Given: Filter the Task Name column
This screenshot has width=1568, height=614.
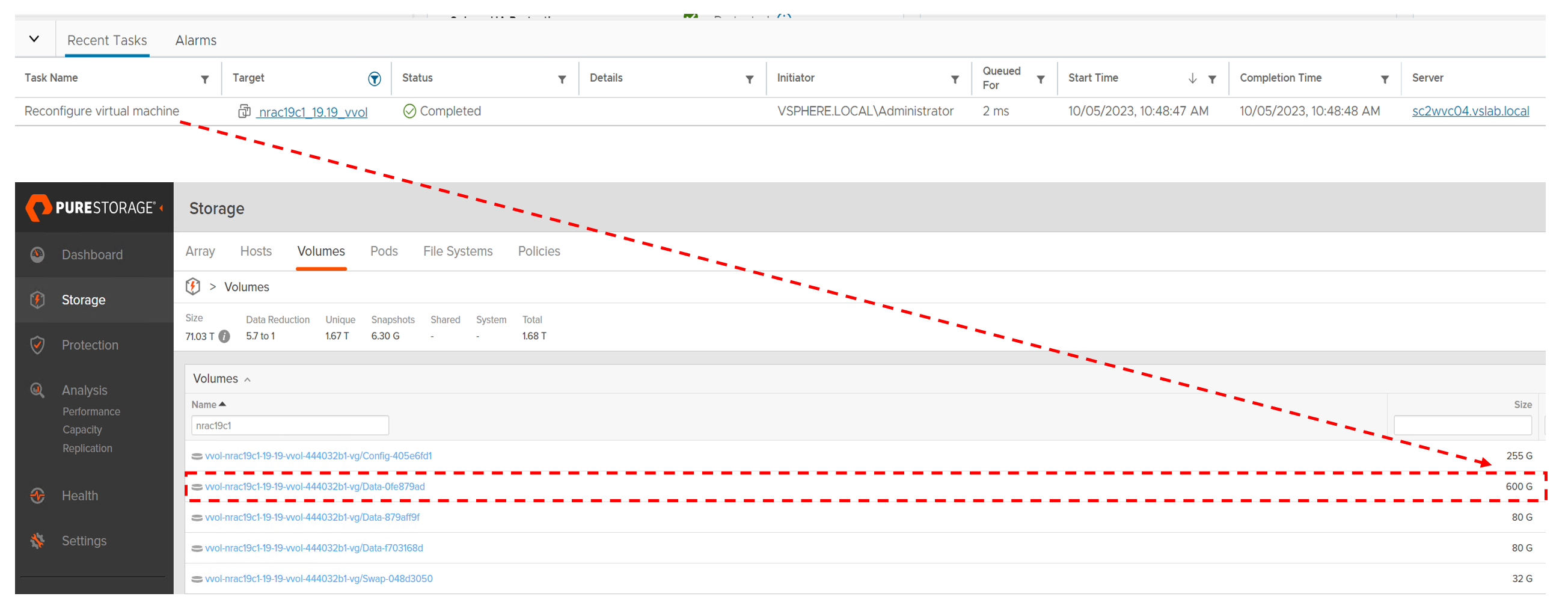Looking at the screenshot, I should point(205,79).
